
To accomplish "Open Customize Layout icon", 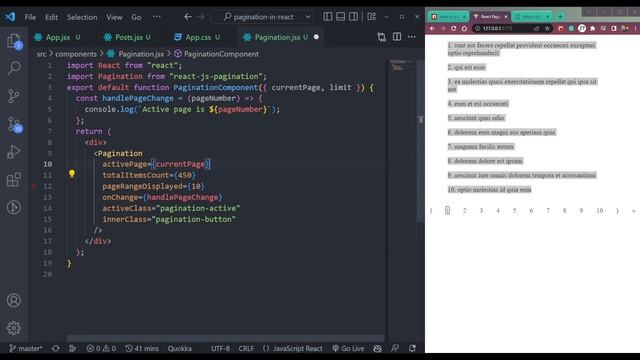I will tap(371, 17).
